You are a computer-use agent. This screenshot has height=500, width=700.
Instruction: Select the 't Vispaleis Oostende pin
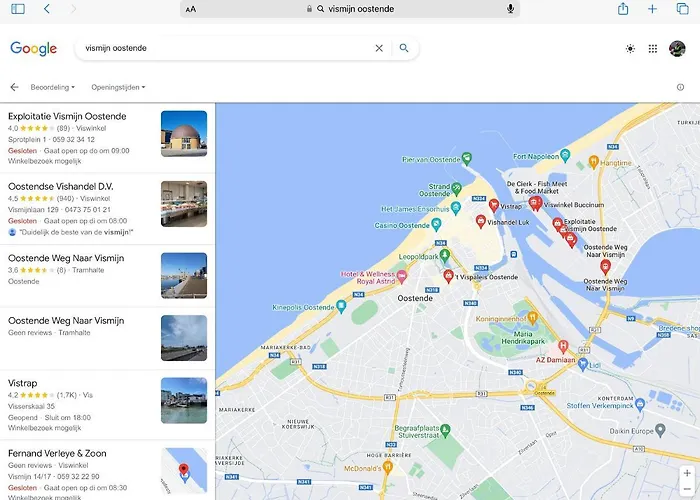[449, 276]
